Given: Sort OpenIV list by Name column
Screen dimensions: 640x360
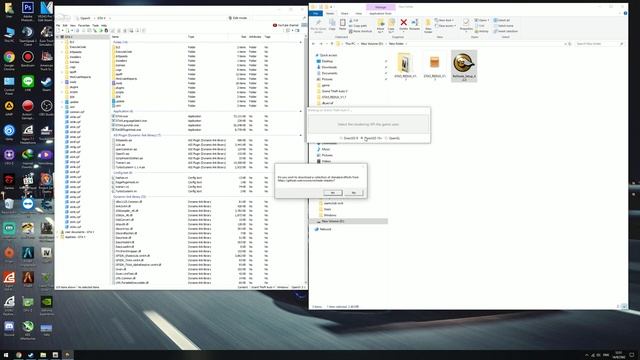Looking at the screenshot, I should [116, 37].
